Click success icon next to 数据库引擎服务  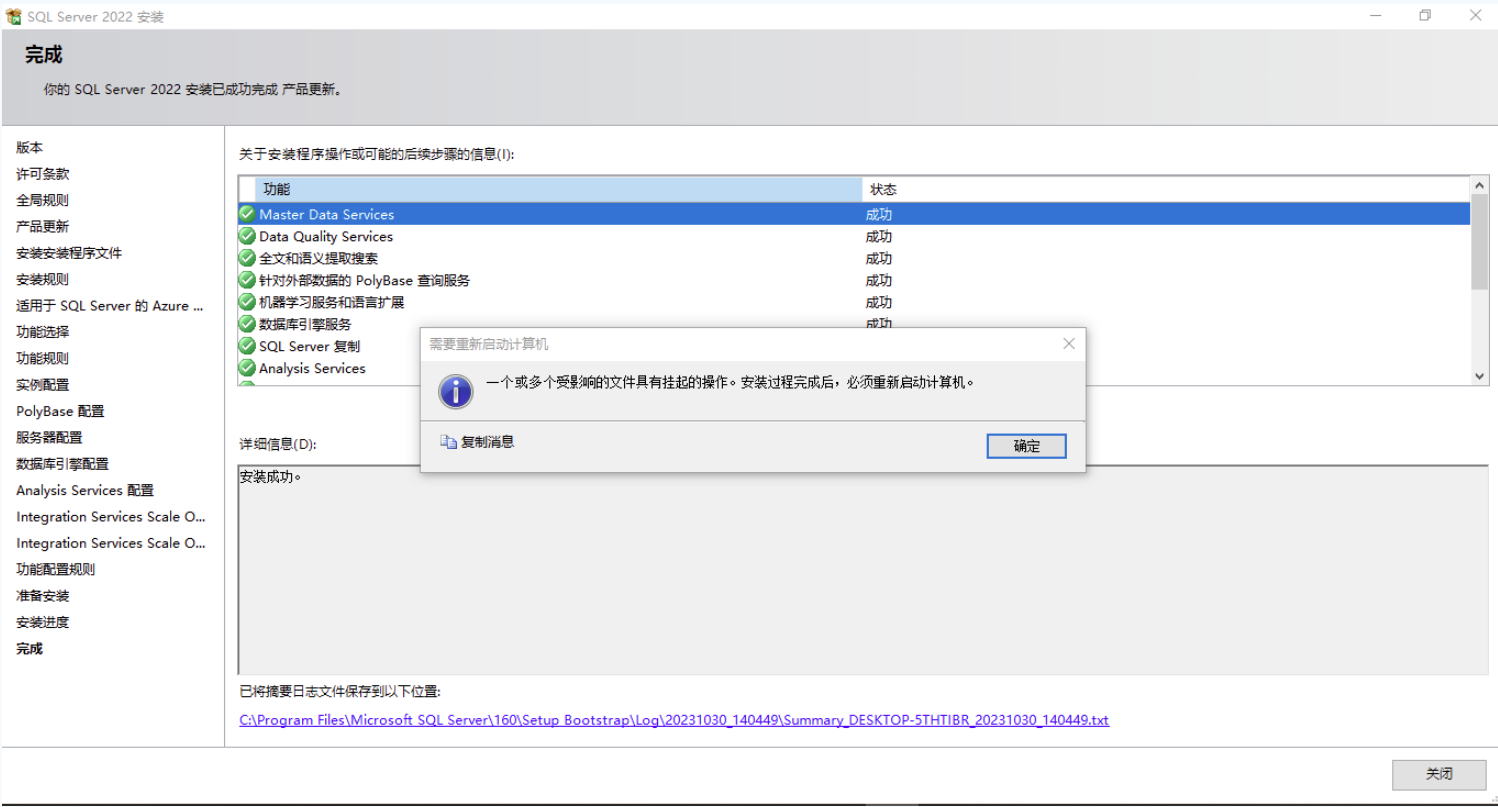tap(247, 324)
